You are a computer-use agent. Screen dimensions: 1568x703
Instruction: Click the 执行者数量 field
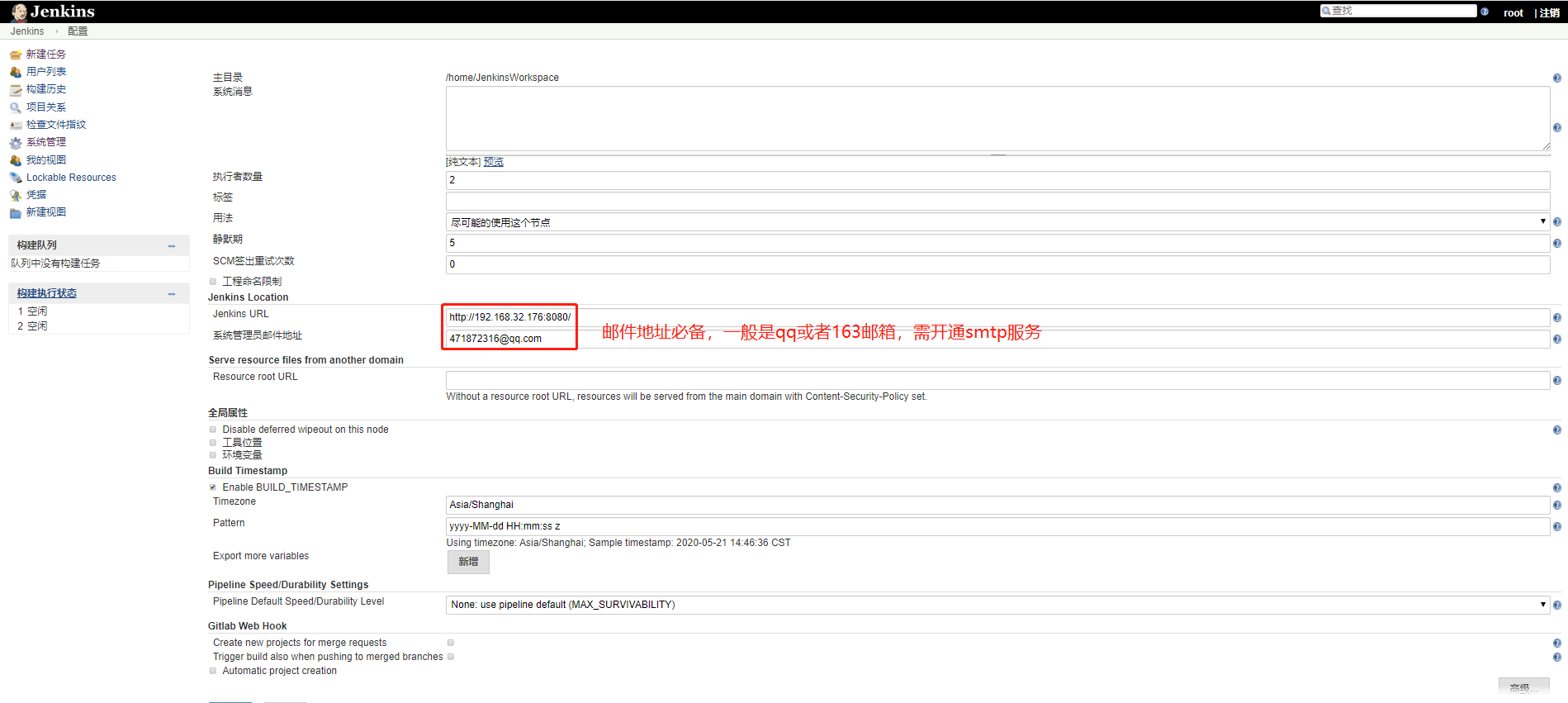997,180
